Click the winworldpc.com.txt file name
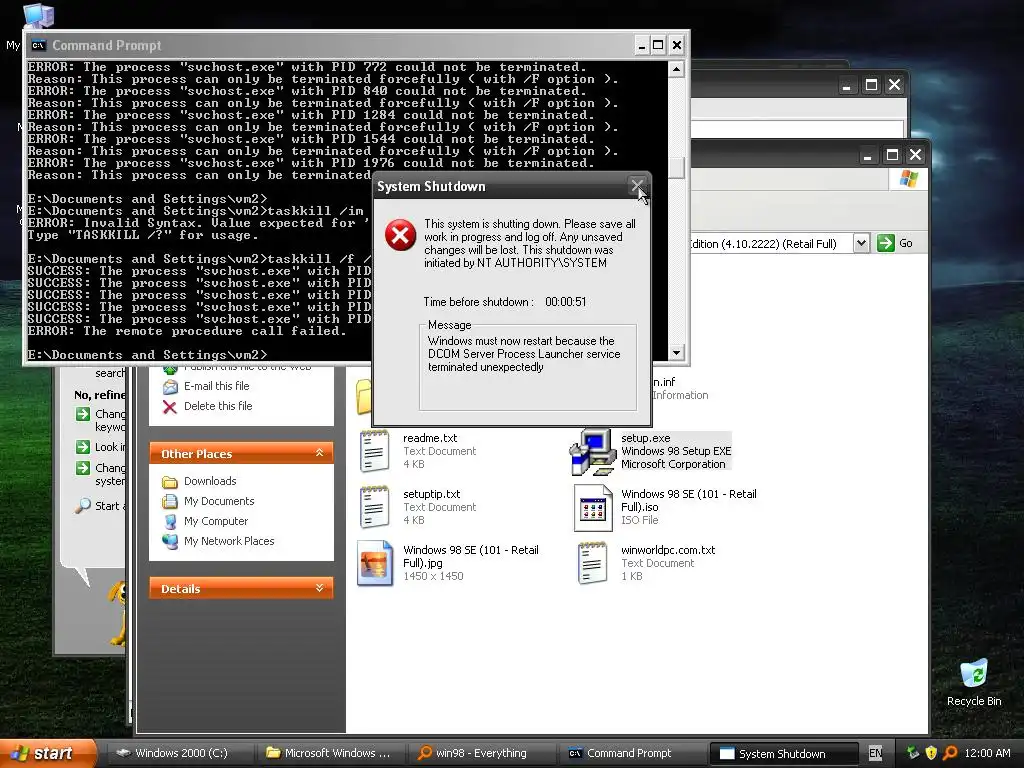Image resolution: width=1024 pixels, height=768 pixels. [668, 551]
